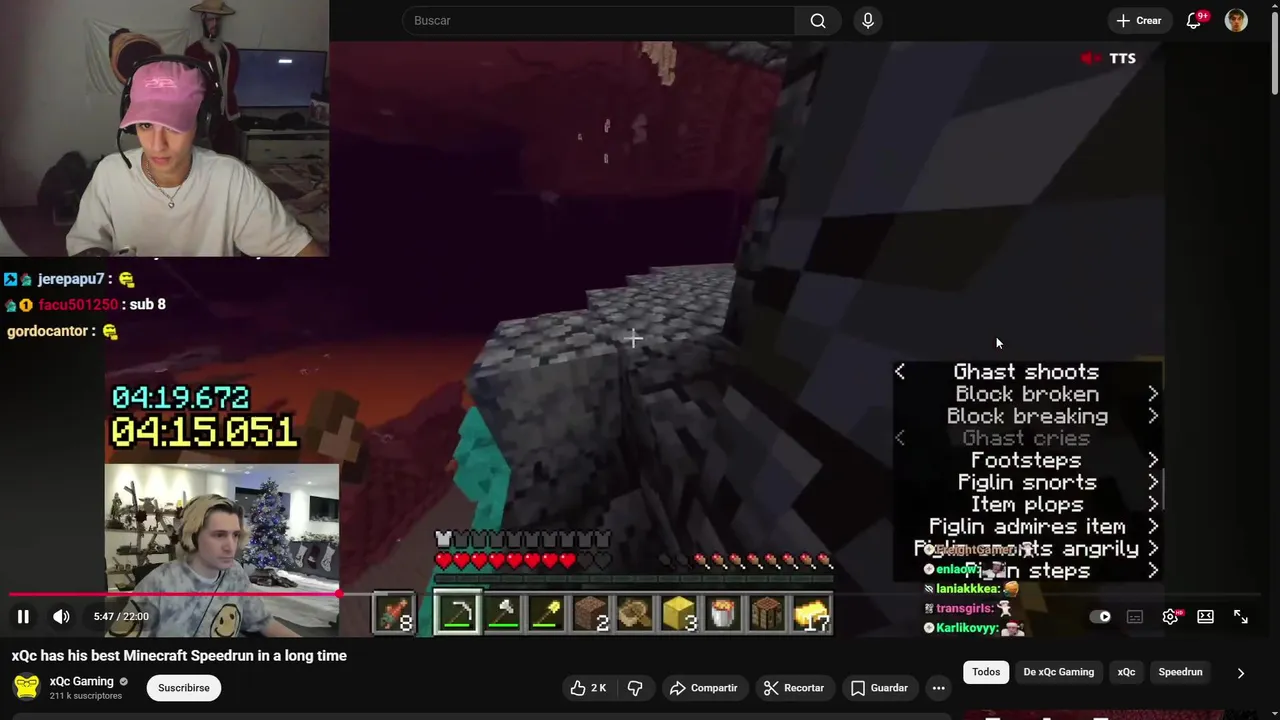
Task: Open more actions three-dot menu
Action: coord(938,688)
